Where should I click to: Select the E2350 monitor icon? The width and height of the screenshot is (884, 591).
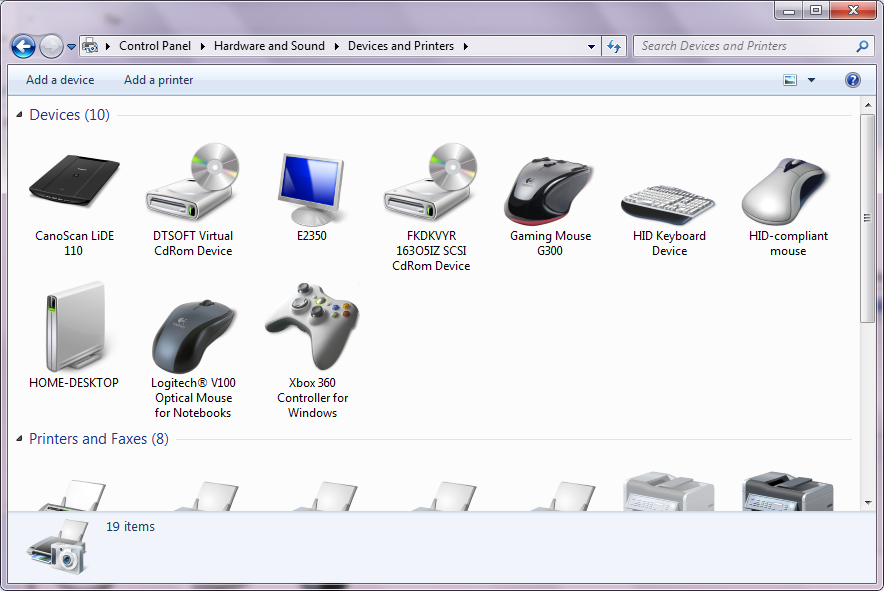tap(312, 189)
